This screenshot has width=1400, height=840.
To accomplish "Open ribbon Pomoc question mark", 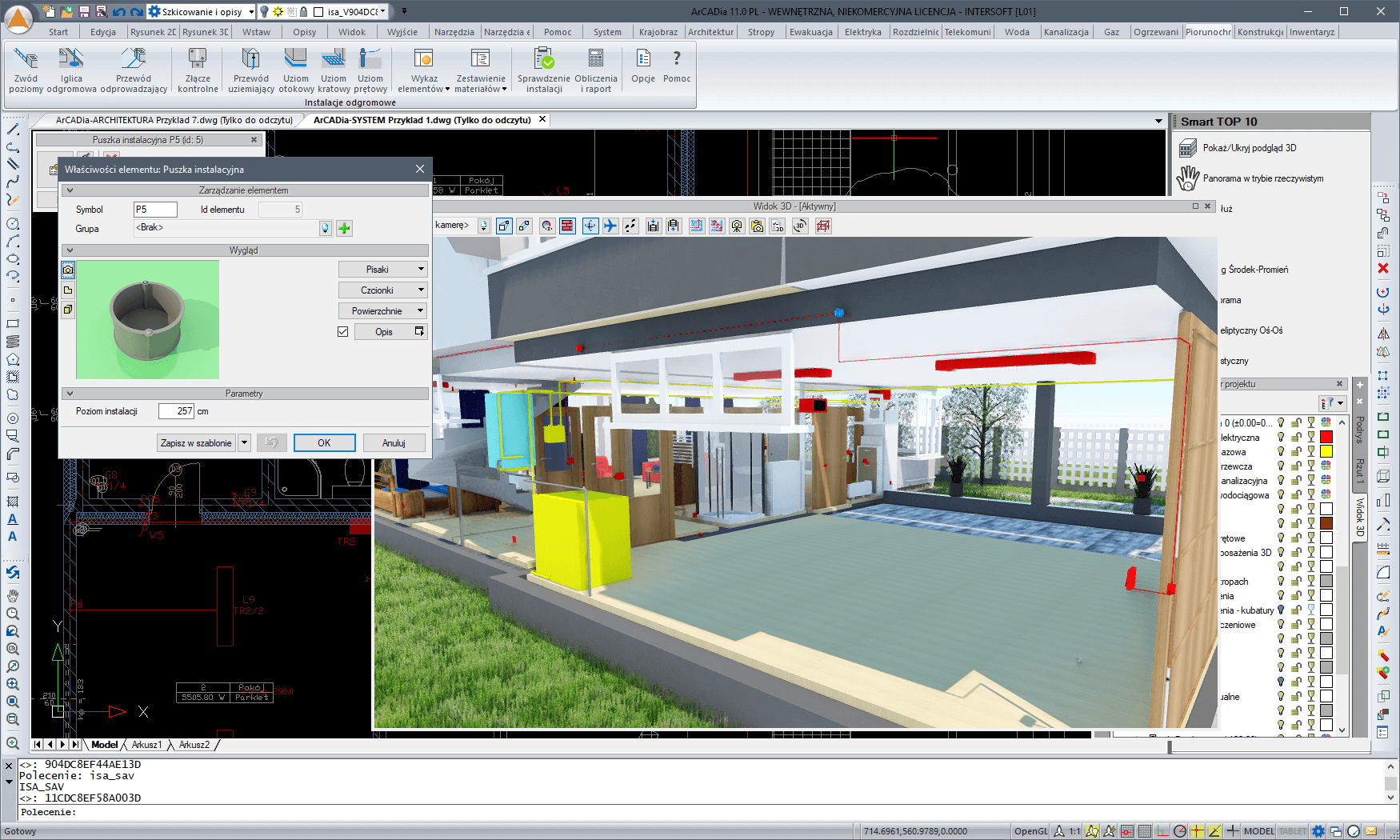I will click(x=677, y=66).
